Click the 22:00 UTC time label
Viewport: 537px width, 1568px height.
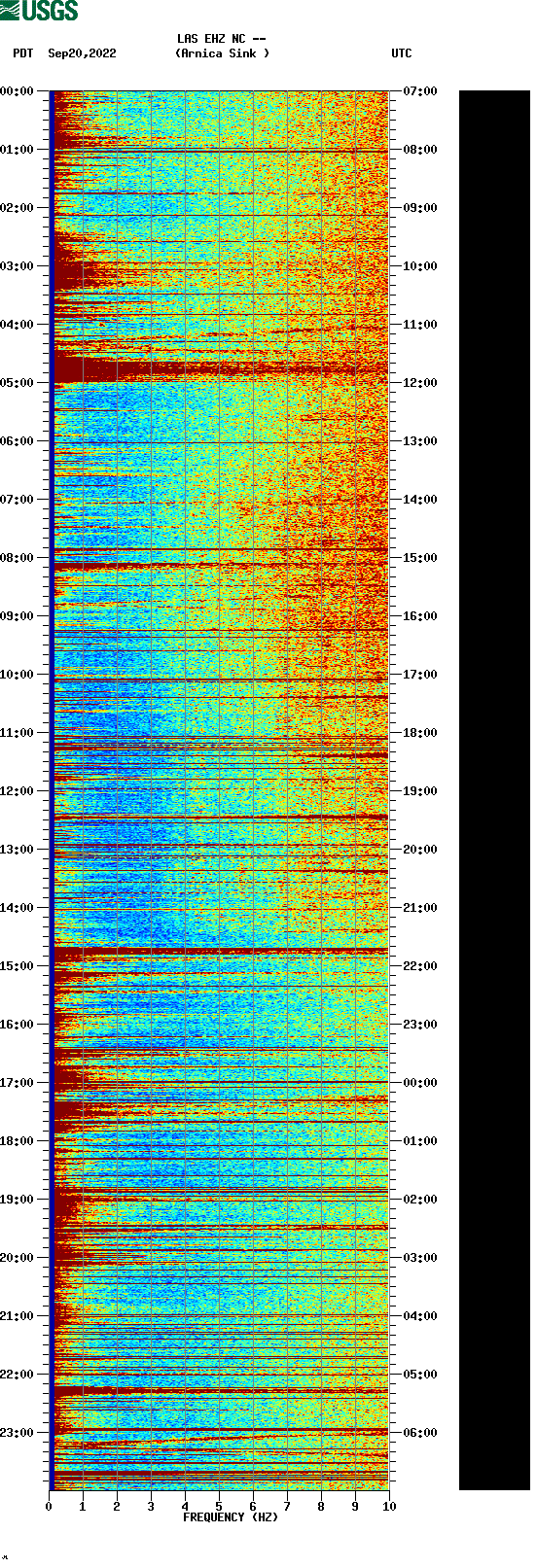pyautogui.click(x=420, y=966)
